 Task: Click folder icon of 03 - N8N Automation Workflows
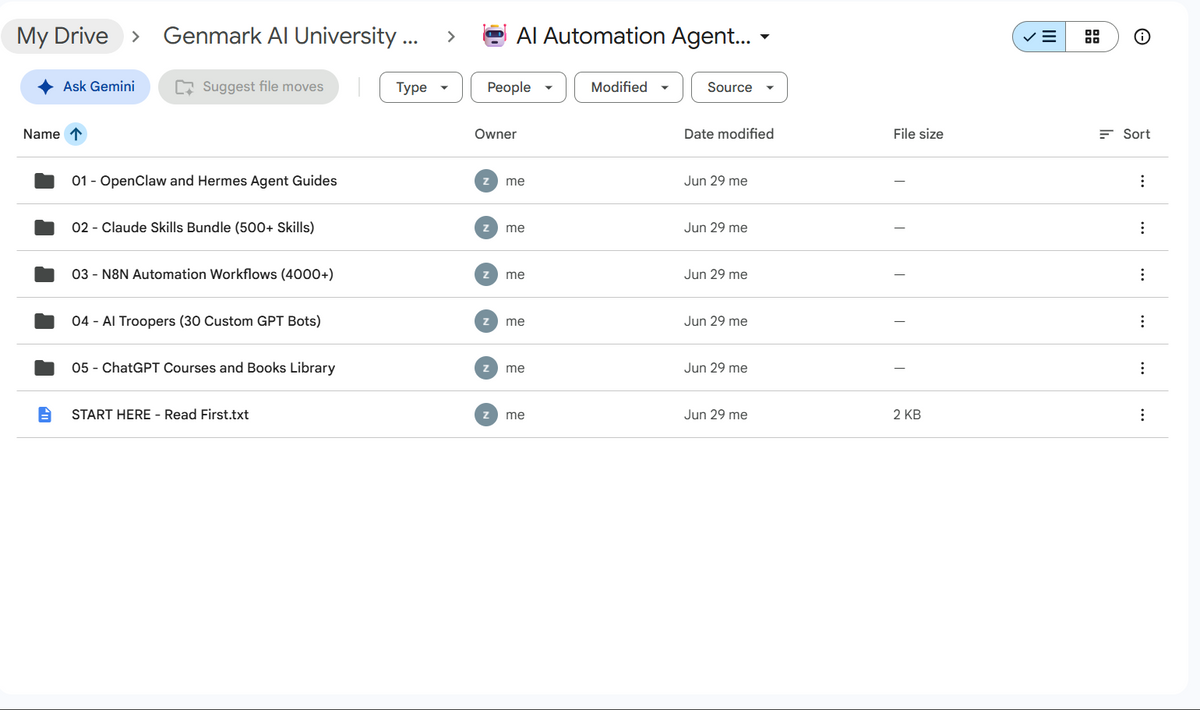pyautogui.click(x=44, y=274)
